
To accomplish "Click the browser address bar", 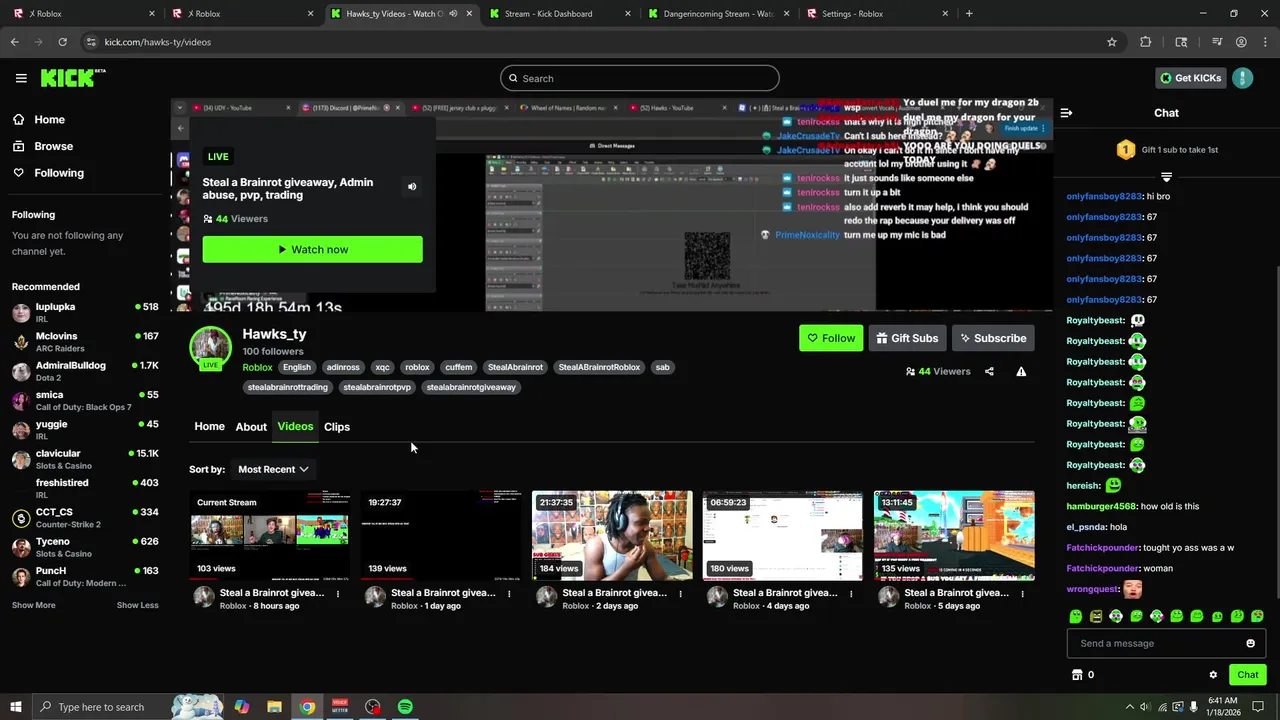I will click(590, 42).
